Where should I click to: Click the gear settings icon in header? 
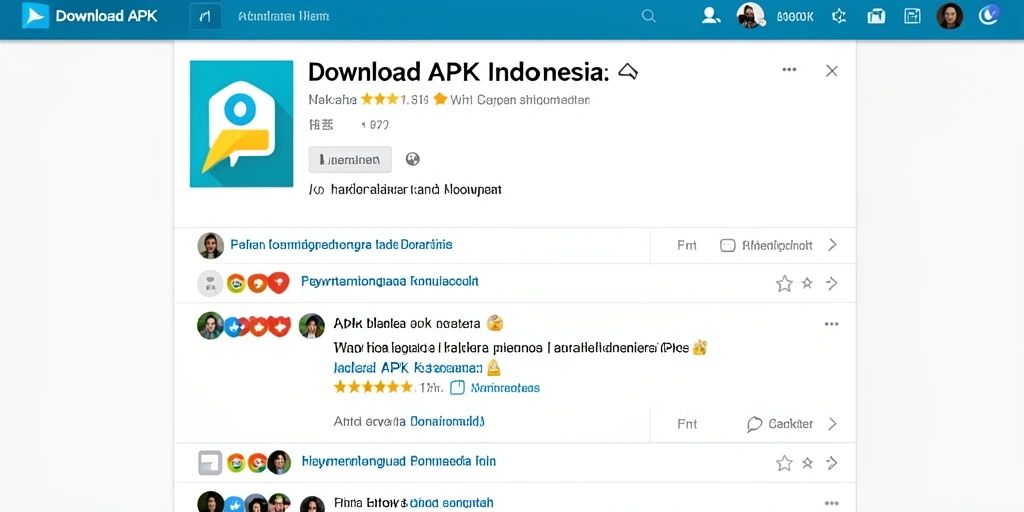[839, 16]
